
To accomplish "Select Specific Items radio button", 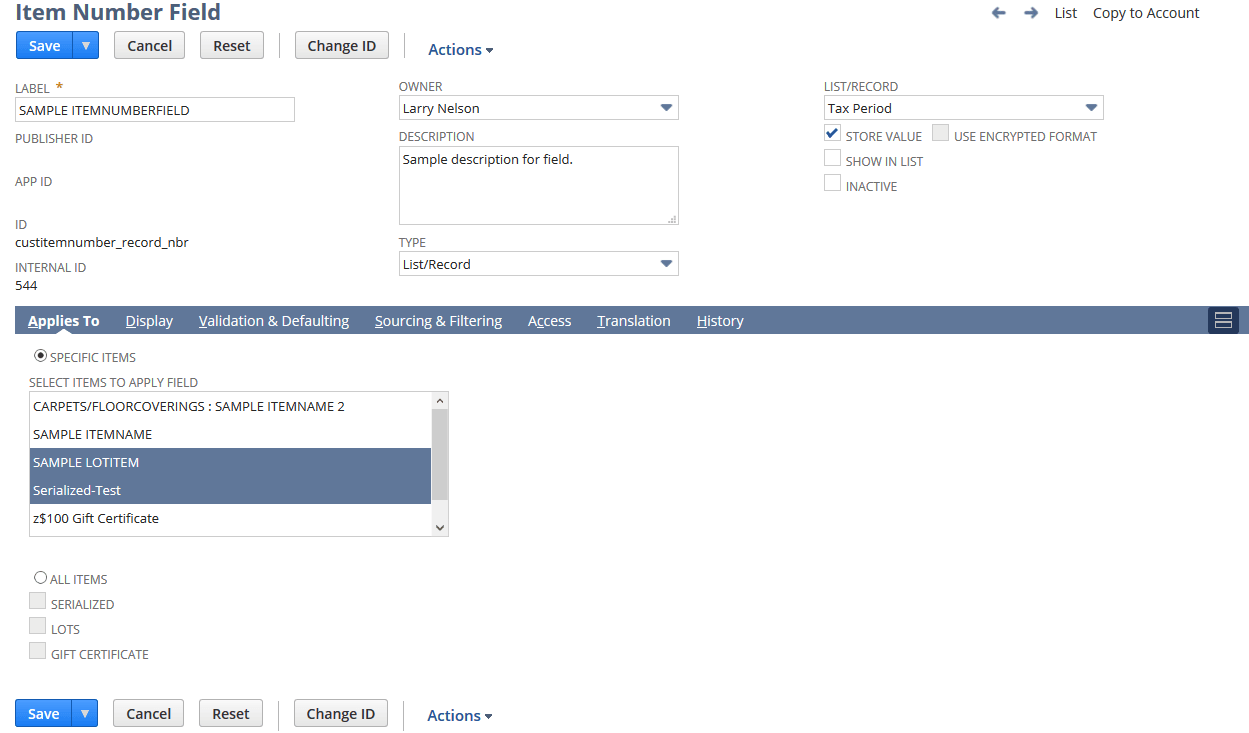I will [40, 355].
